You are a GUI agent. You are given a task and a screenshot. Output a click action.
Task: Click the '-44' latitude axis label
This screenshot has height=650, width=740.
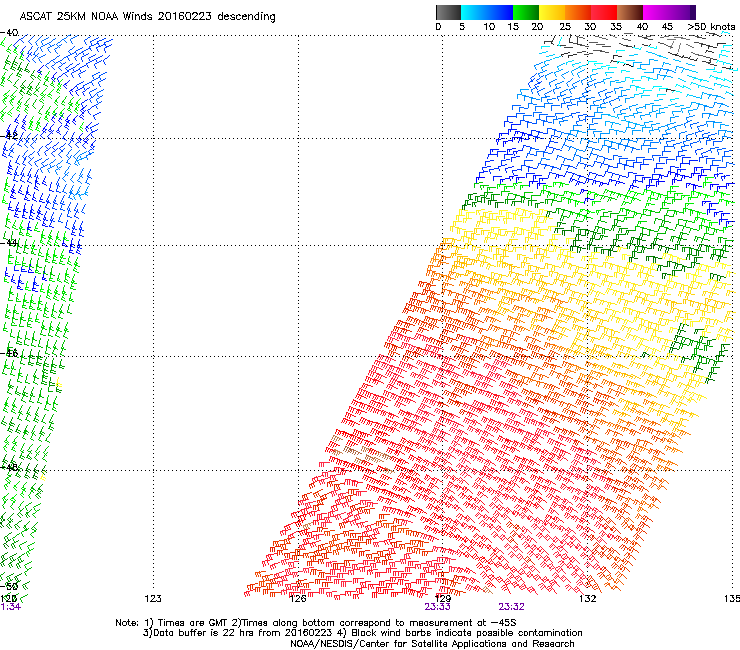point(9,243)
